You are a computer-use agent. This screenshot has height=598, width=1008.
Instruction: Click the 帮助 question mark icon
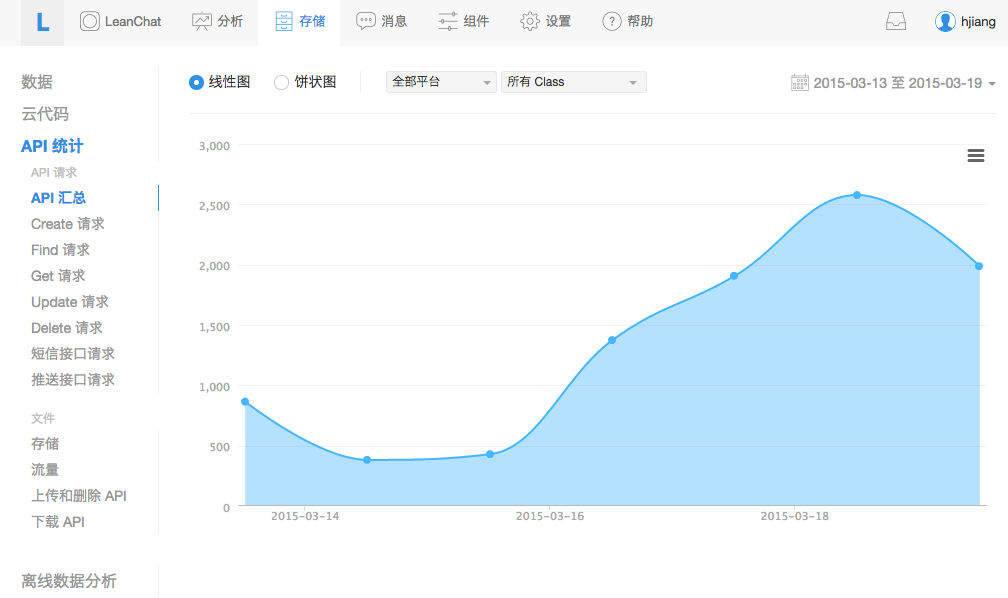coord(611,21)
